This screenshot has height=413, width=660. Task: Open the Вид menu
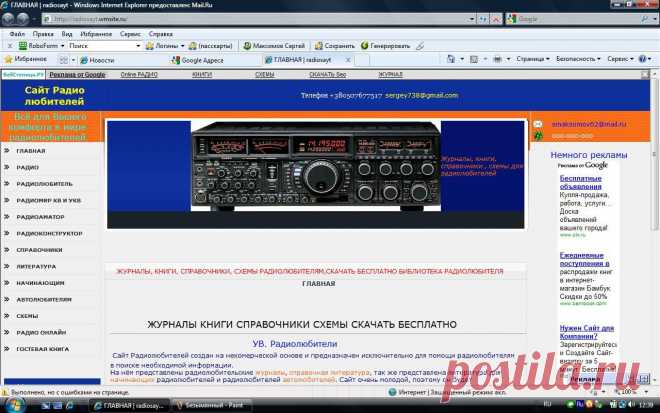click(67, 34)
